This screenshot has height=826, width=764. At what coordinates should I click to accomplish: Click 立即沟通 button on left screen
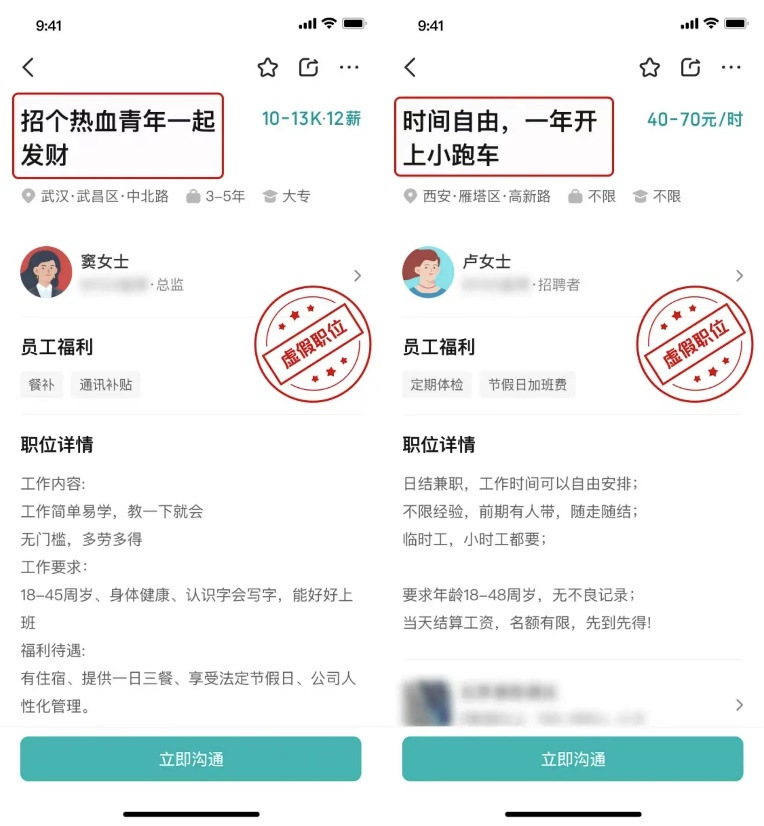(x=191, y=759)
